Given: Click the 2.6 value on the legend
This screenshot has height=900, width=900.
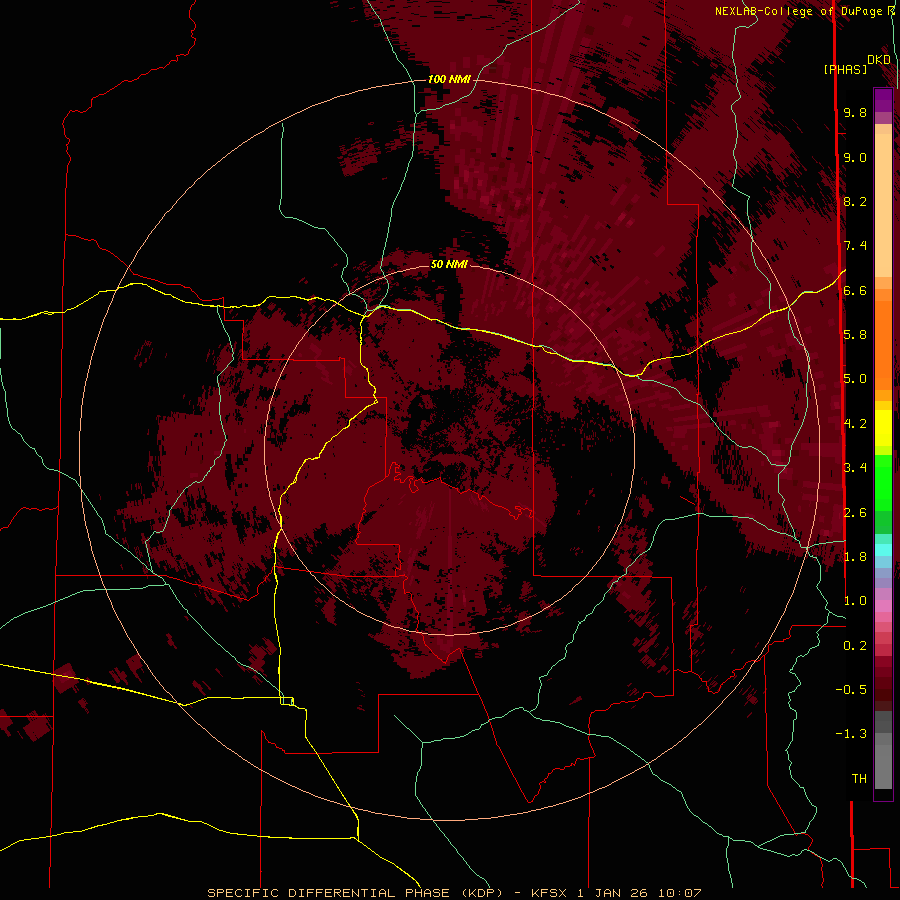Looking at the screenshot, I should click(x=855, y=513).
